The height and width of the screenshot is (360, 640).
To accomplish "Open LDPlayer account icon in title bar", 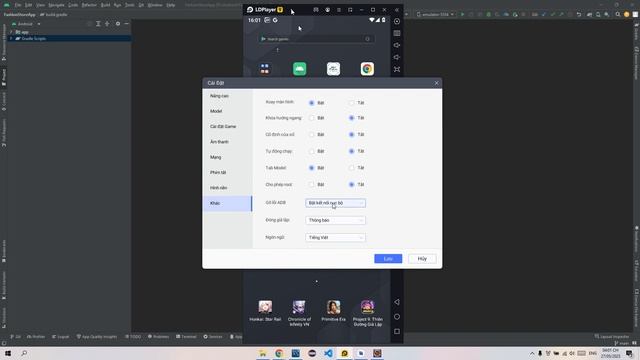I will point(327,9).
